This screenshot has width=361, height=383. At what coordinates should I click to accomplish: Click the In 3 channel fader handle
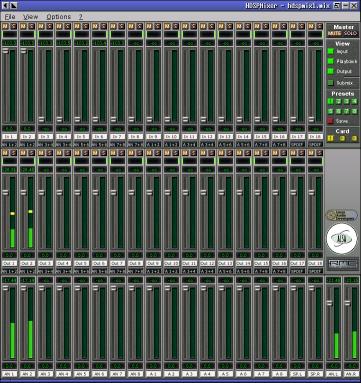(41, 119)
